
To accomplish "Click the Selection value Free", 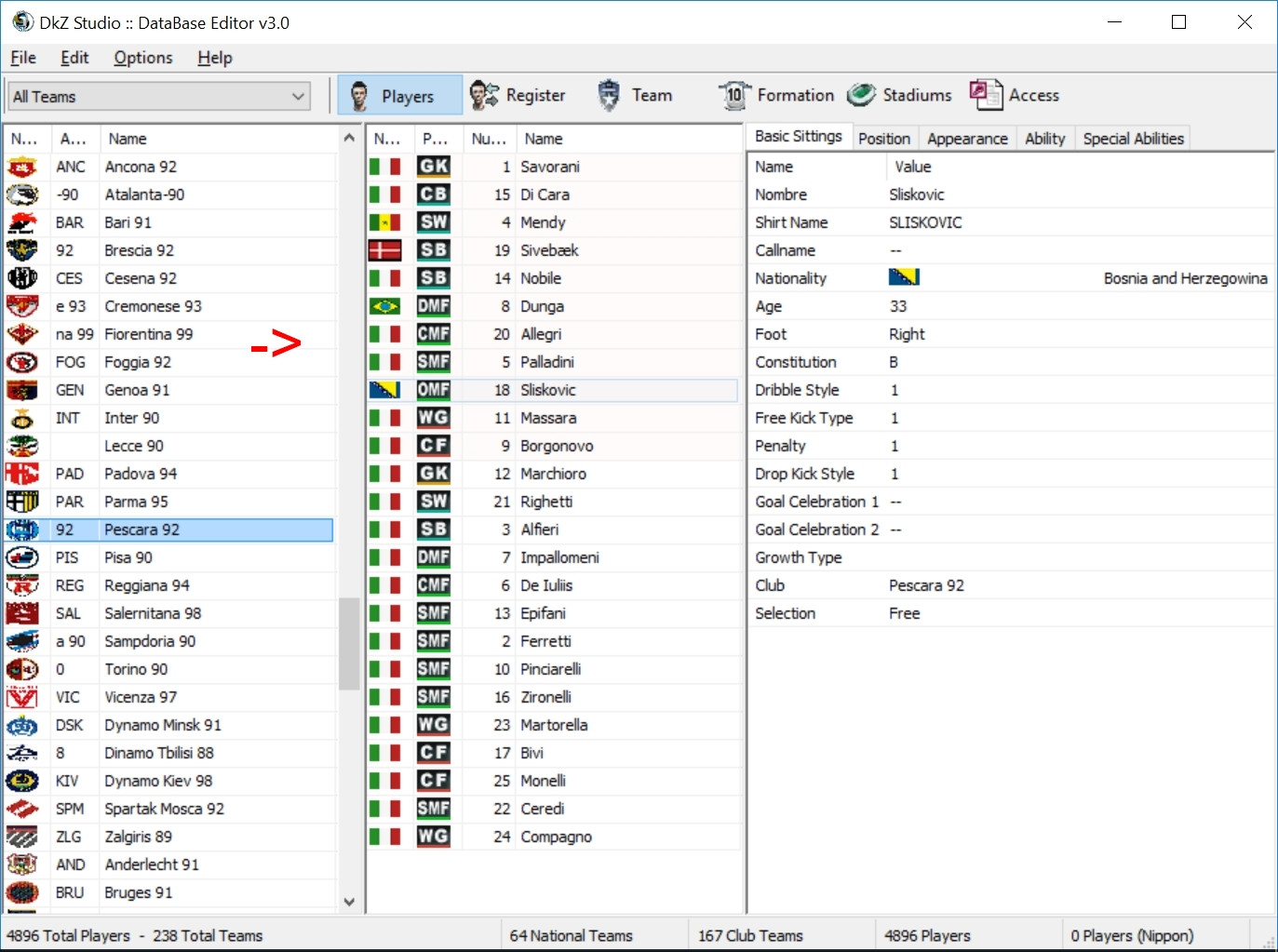I will click(905, 613).
